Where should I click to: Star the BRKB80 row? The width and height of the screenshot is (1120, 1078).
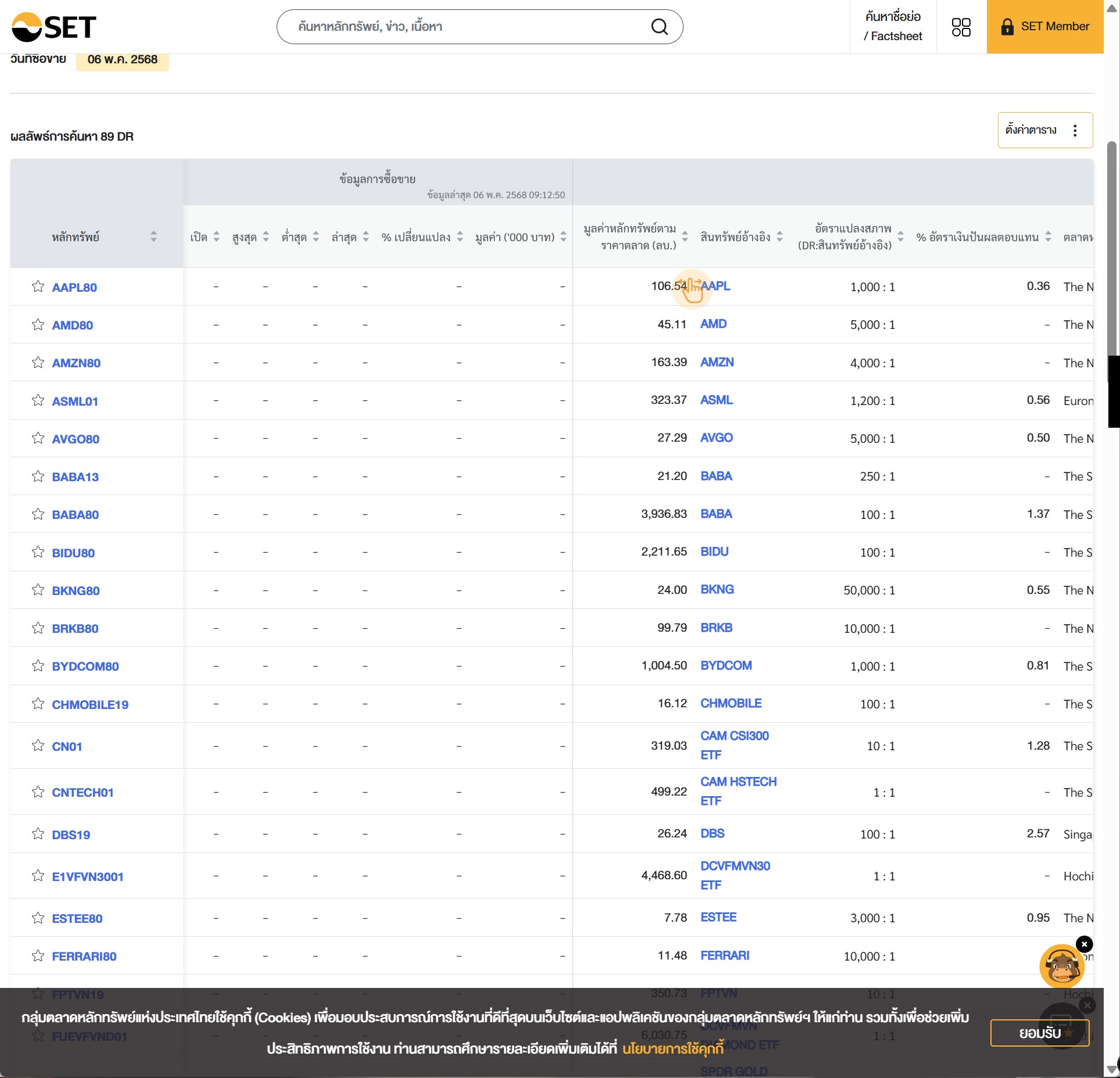pyautogui.click(x=38, y=628)
